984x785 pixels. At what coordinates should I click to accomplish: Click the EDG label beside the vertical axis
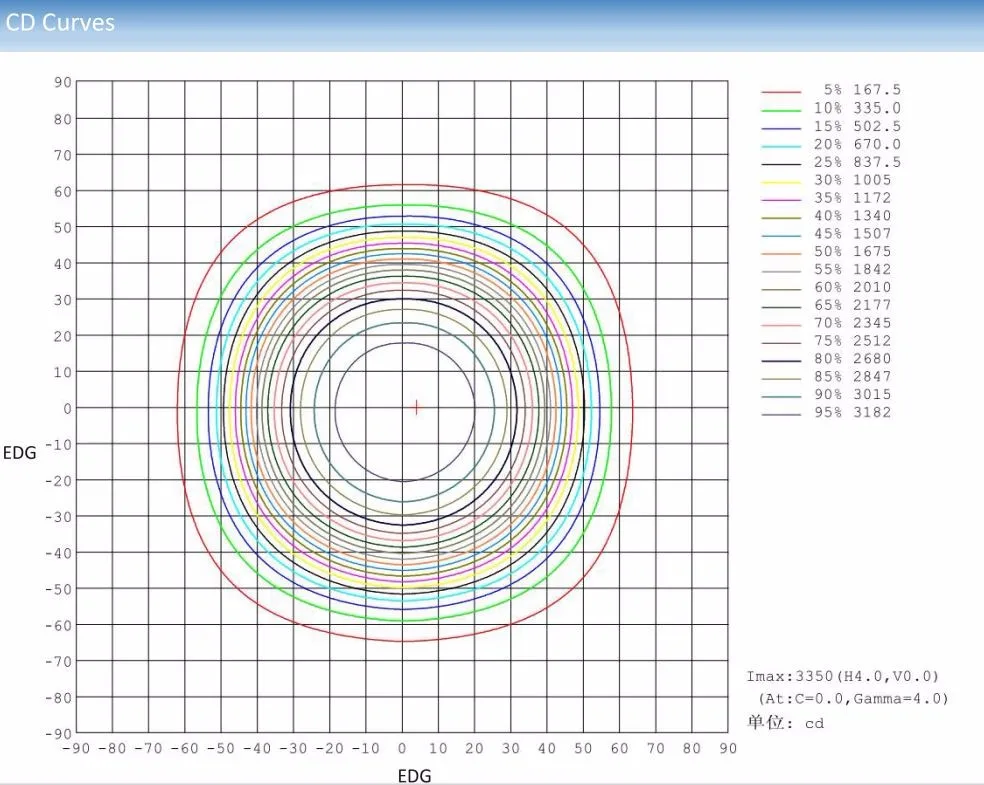(x=20, y=452)
